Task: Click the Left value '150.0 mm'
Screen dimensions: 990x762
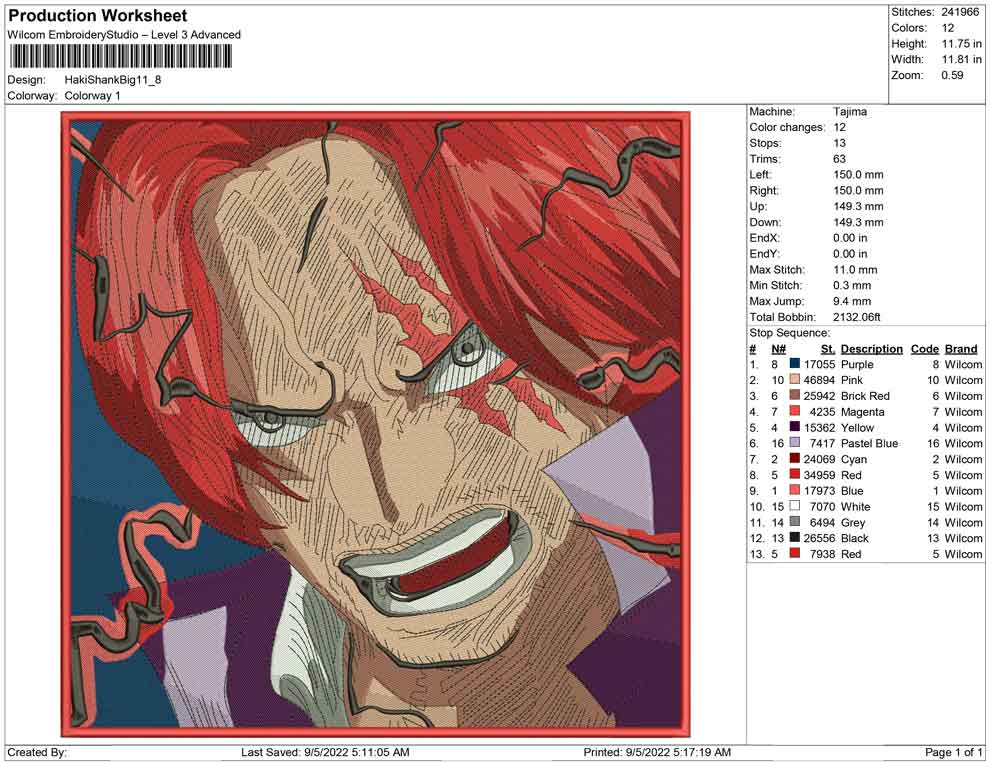Action: 858,175
